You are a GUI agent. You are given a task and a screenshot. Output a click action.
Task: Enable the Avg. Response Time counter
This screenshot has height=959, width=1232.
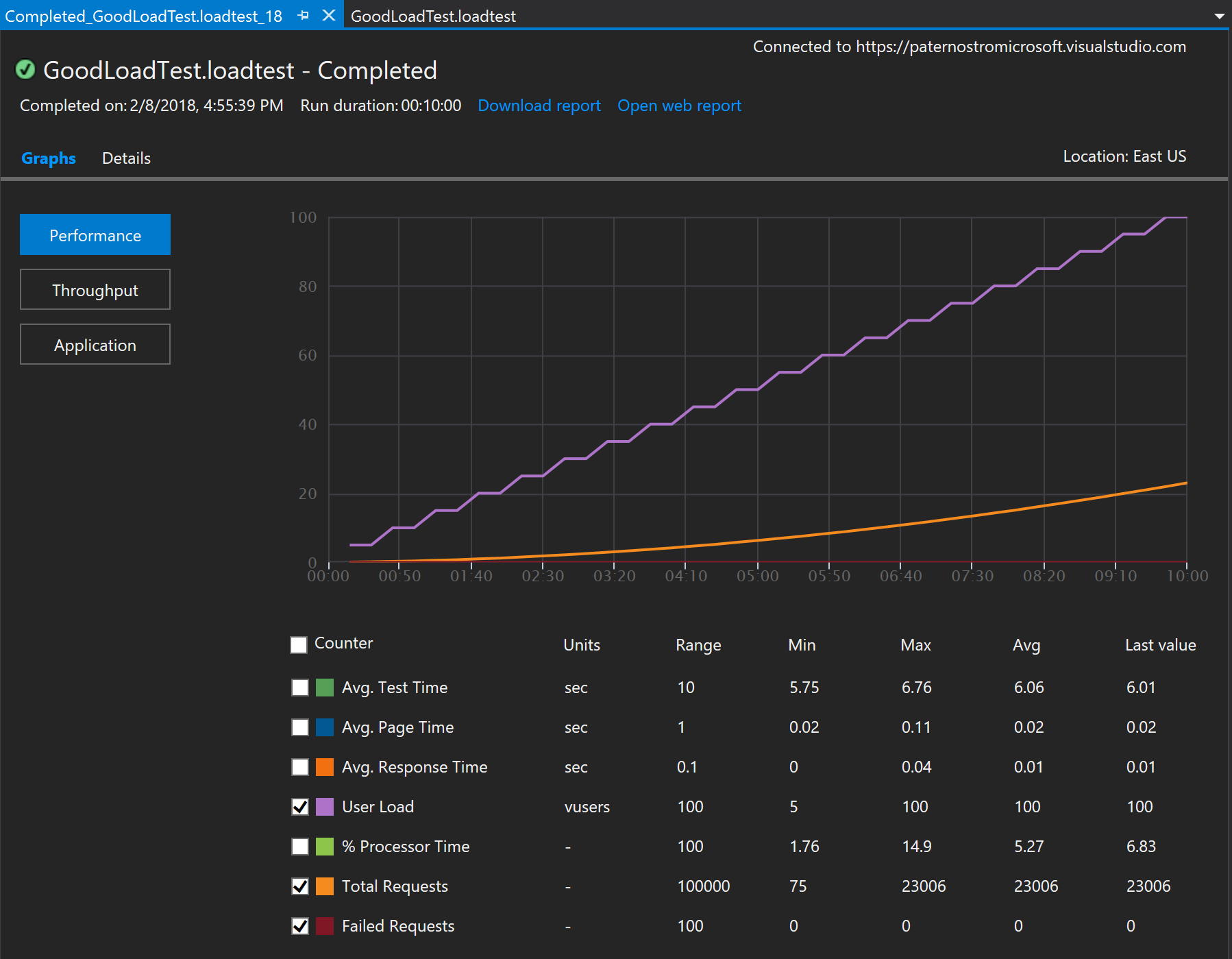[300, 767]
